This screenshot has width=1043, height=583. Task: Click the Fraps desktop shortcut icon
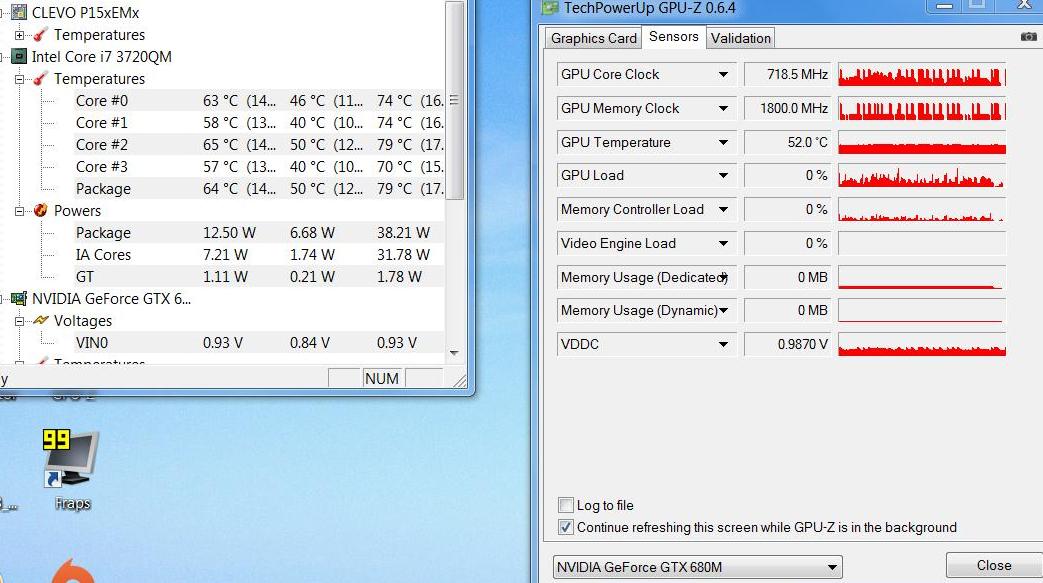[x=71, y=459]
